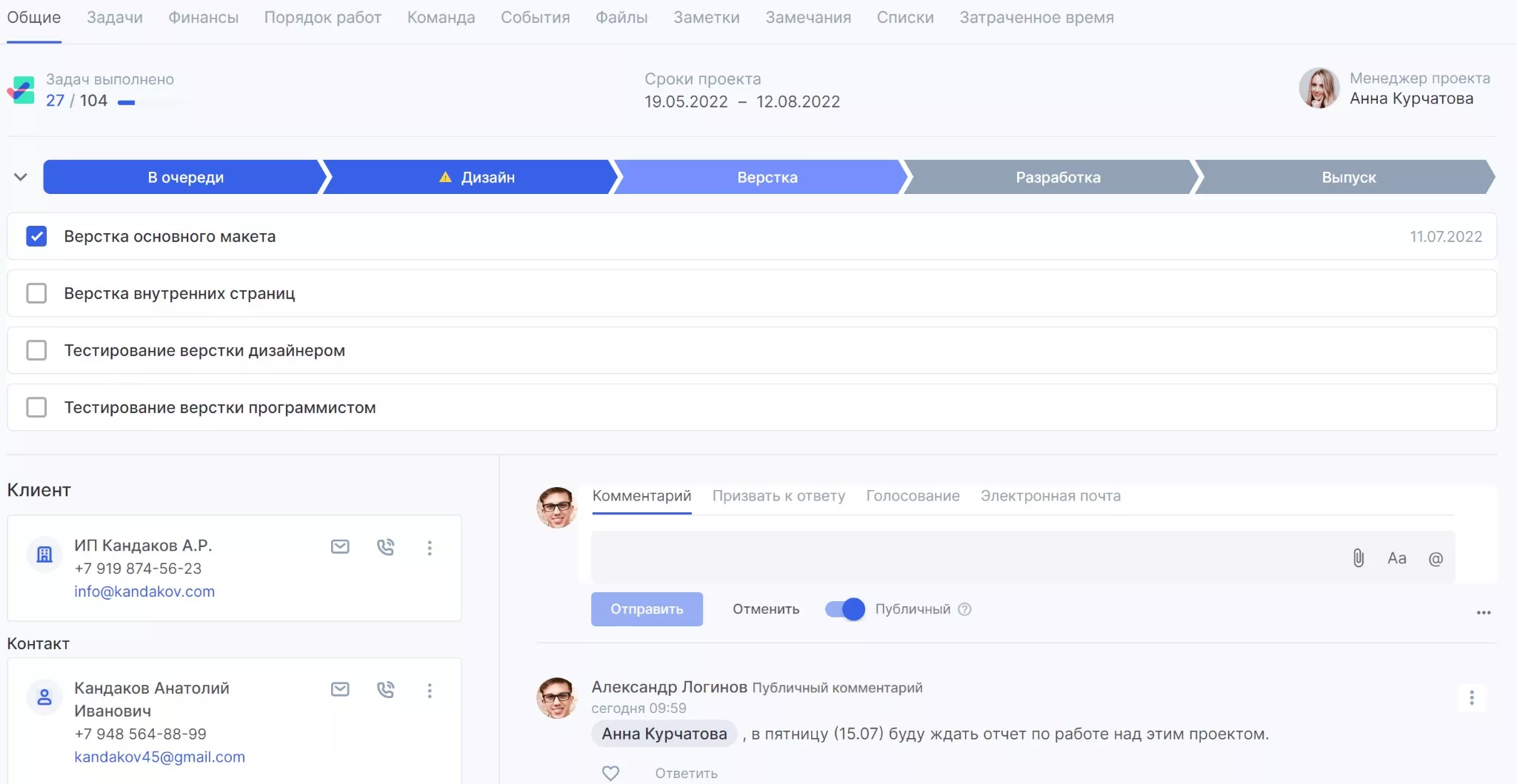Turn off the Публичный comment toggle
1517x784 pixels.
pos(845,609)
